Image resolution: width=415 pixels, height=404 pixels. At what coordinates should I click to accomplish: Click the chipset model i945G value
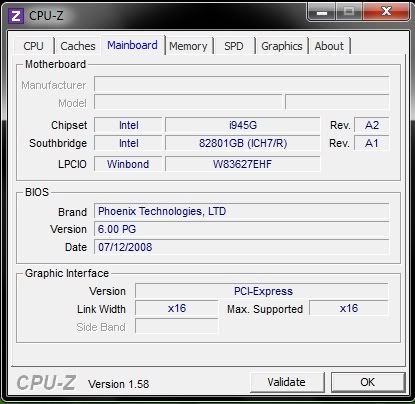(x=243, y=125)
